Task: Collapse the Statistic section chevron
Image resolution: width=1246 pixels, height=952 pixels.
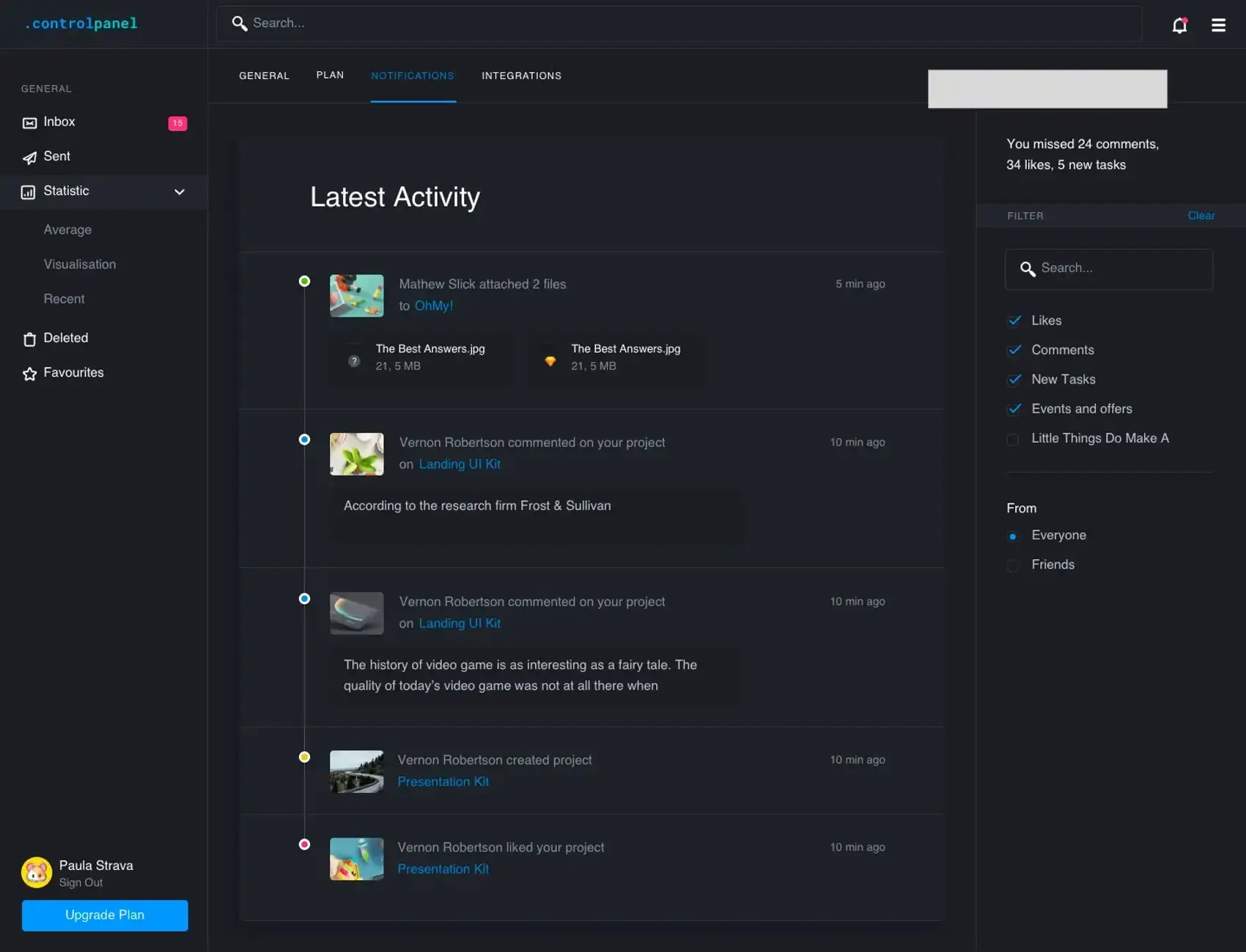Action: click(x=180, y=192)
